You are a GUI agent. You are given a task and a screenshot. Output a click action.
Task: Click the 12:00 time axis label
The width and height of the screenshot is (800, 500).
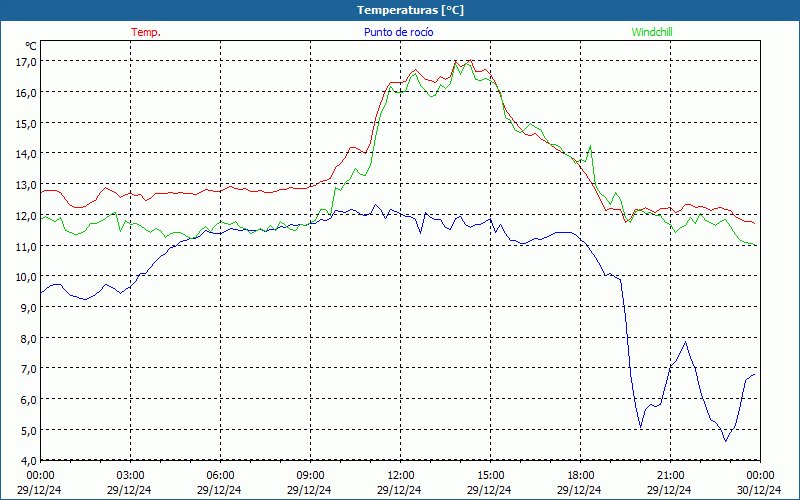click(401, 476)
